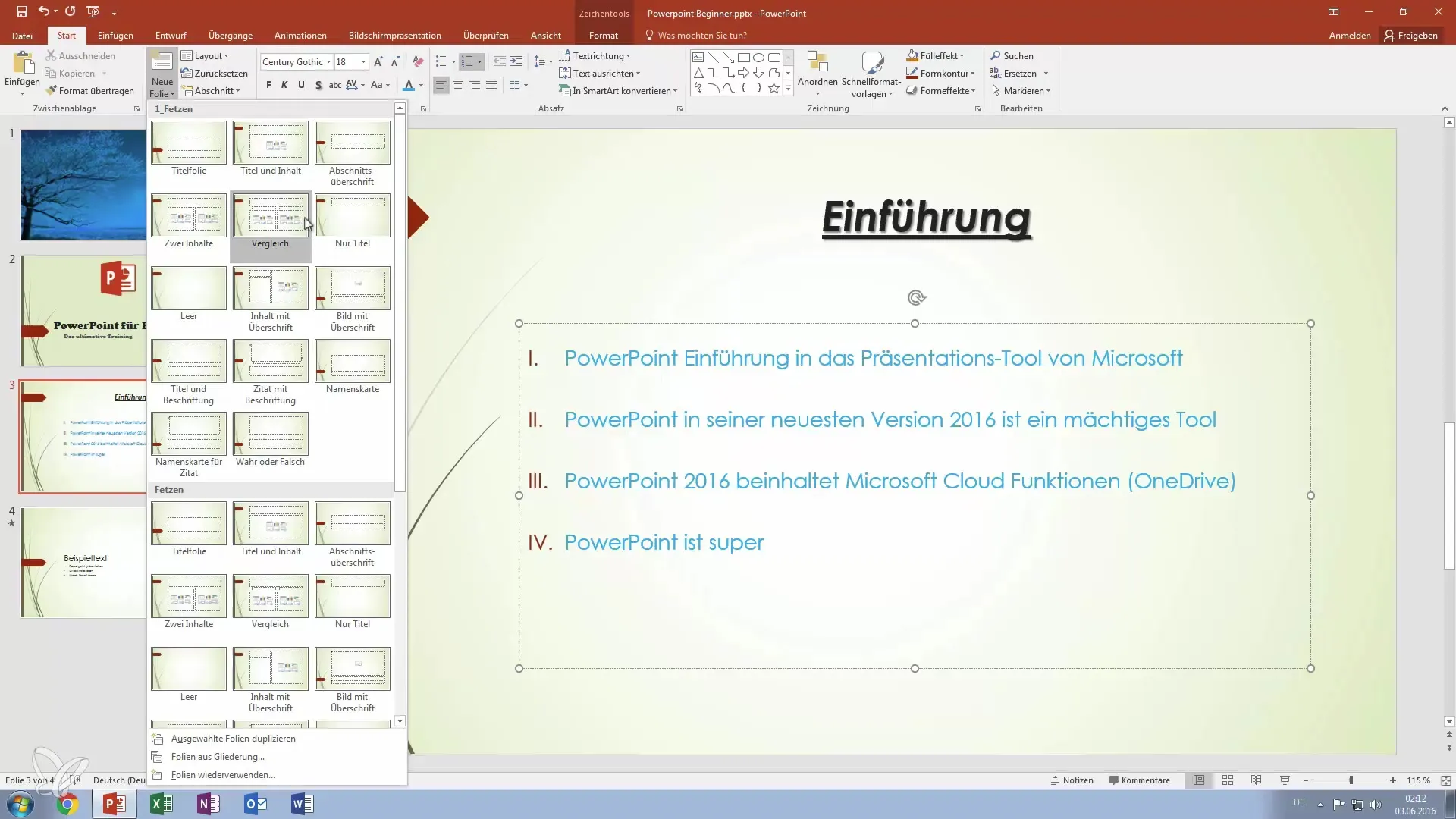Clear all formatting with the eraser icon
The image size is (1456, 819).
418,62
